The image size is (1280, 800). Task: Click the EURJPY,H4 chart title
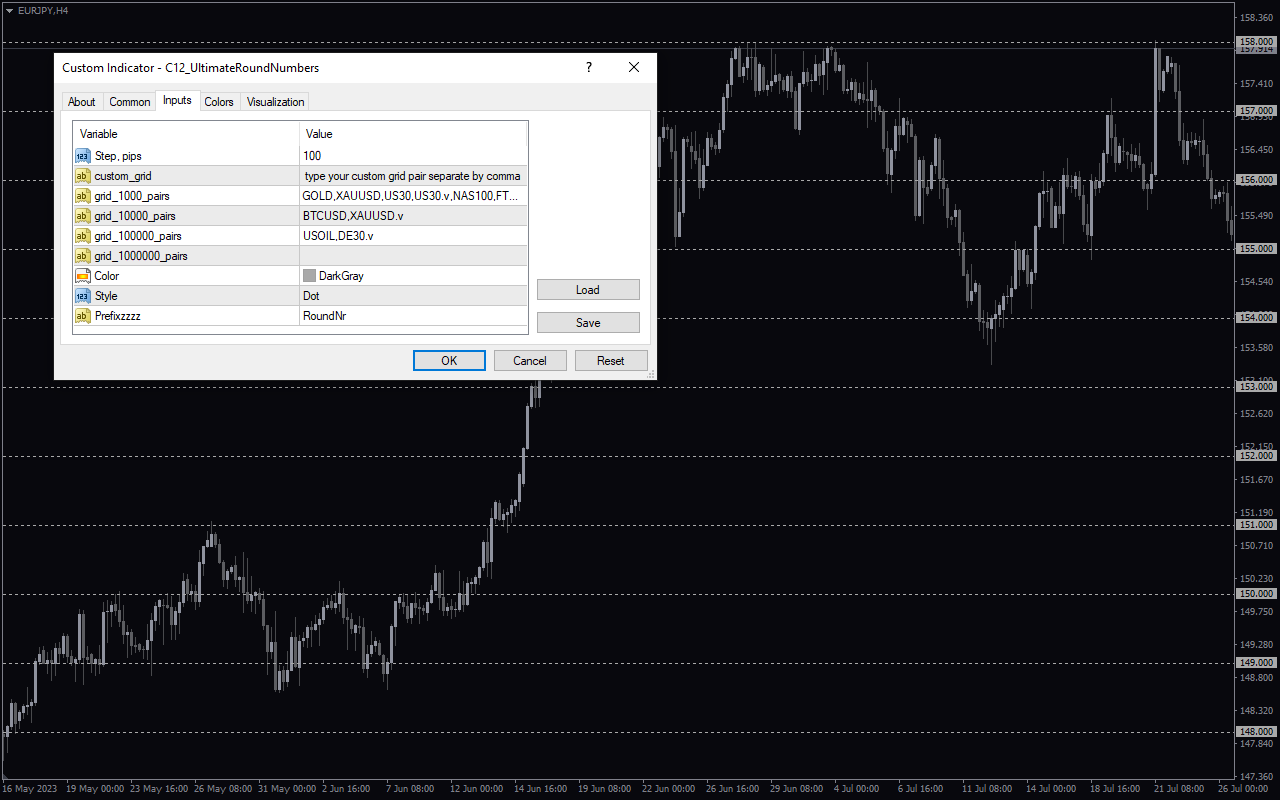(44, 10)
